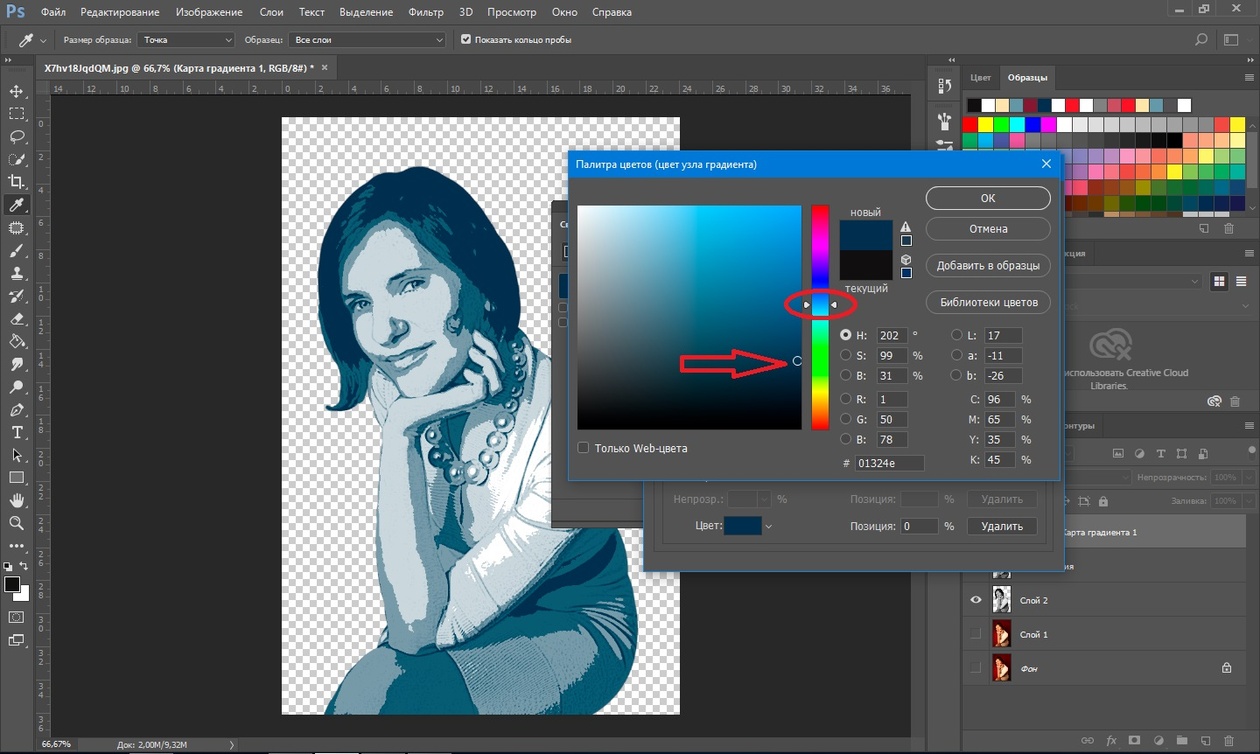
Task: Select the Zoom magnifier tool
Action: click(17, 523)
